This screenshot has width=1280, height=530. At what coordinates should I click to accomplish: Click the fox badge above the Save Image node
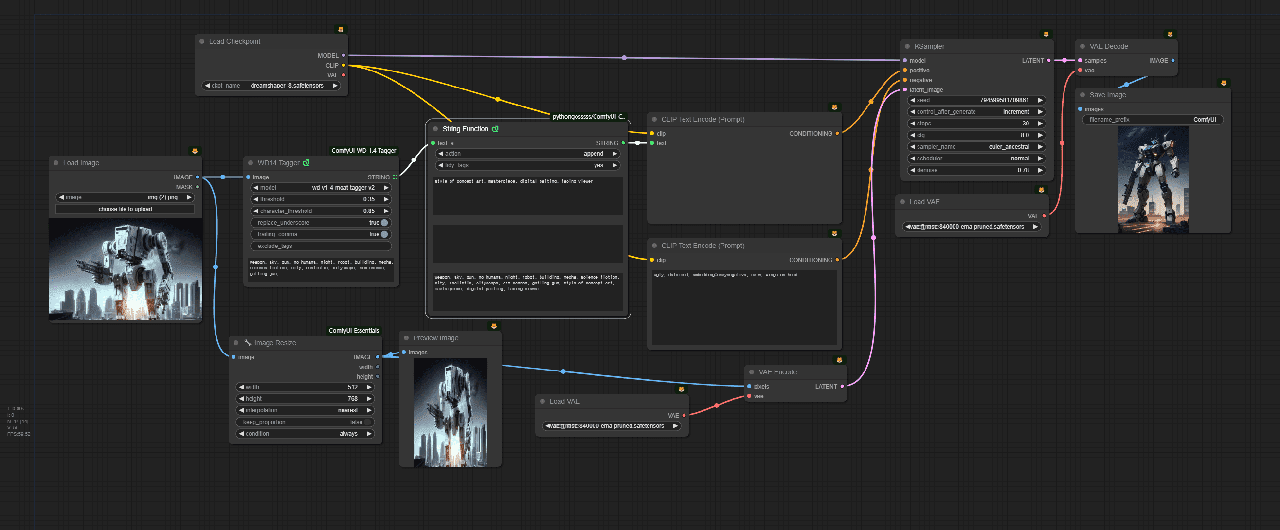click(1223, 83)
